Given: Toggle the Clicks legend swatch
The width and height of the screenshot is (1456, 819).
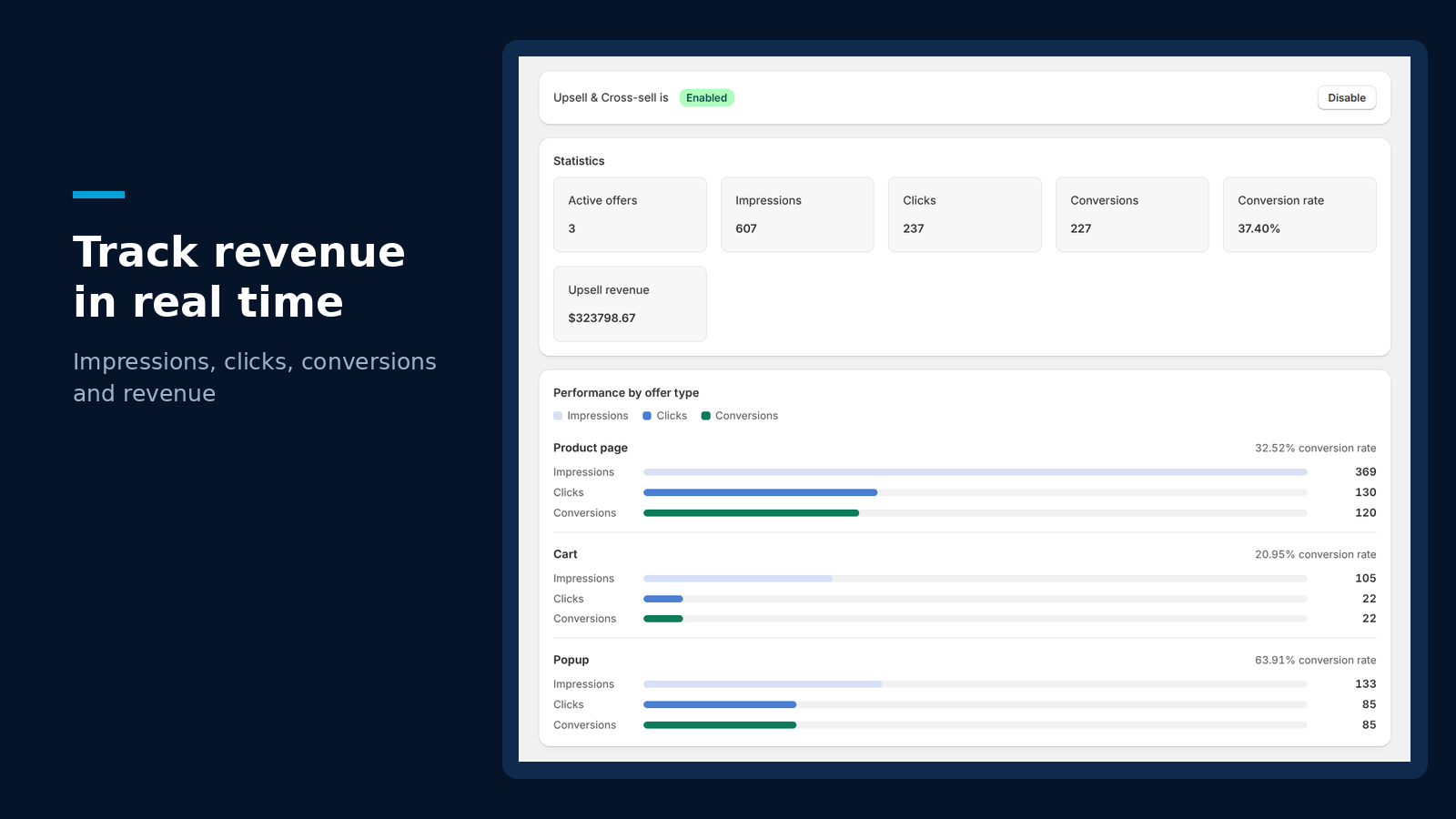Looking at the screenshot, I should click(647, 416).
